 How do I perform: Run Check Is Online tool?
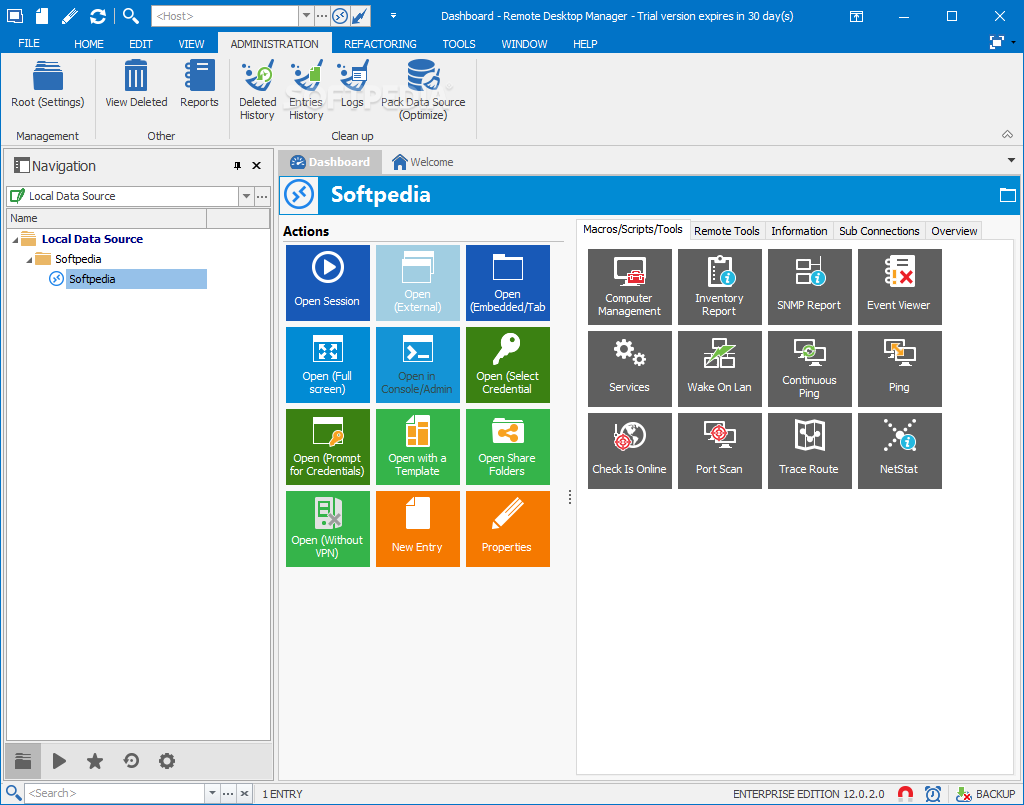click(x=630, y=450)
